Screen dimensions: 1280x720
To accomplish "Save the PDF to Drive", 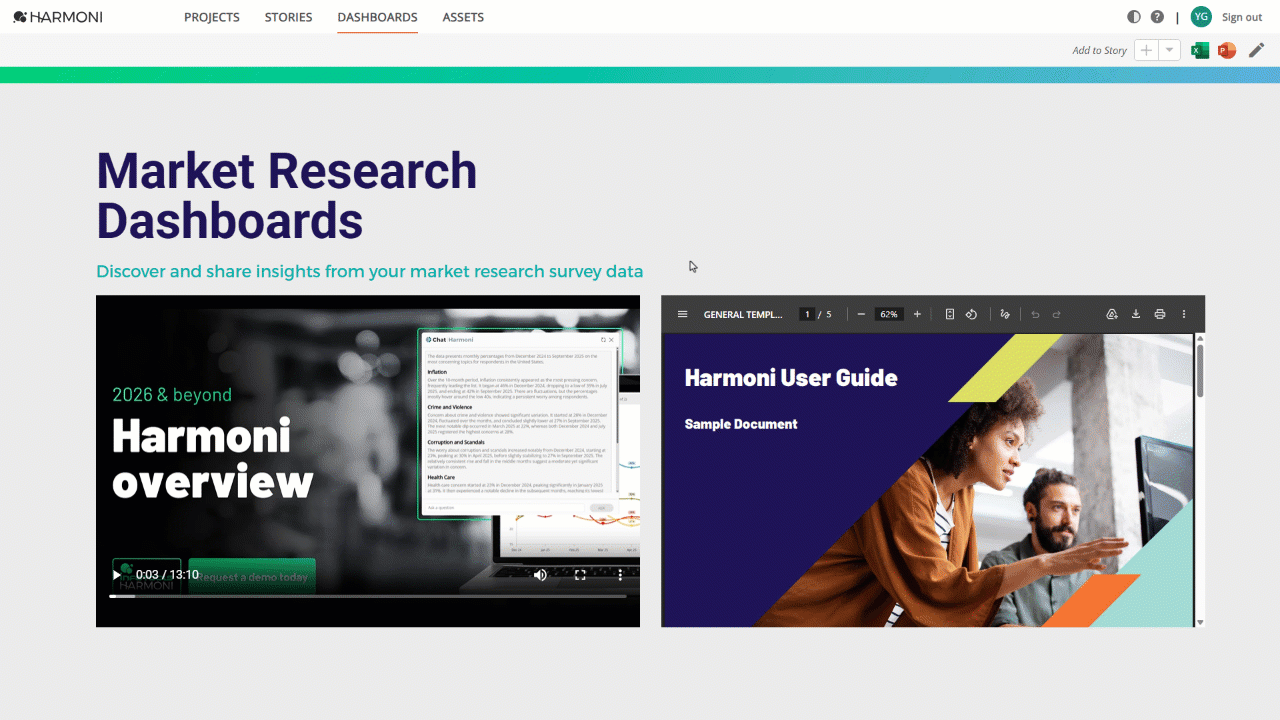I will click(x=1111, y=314).
